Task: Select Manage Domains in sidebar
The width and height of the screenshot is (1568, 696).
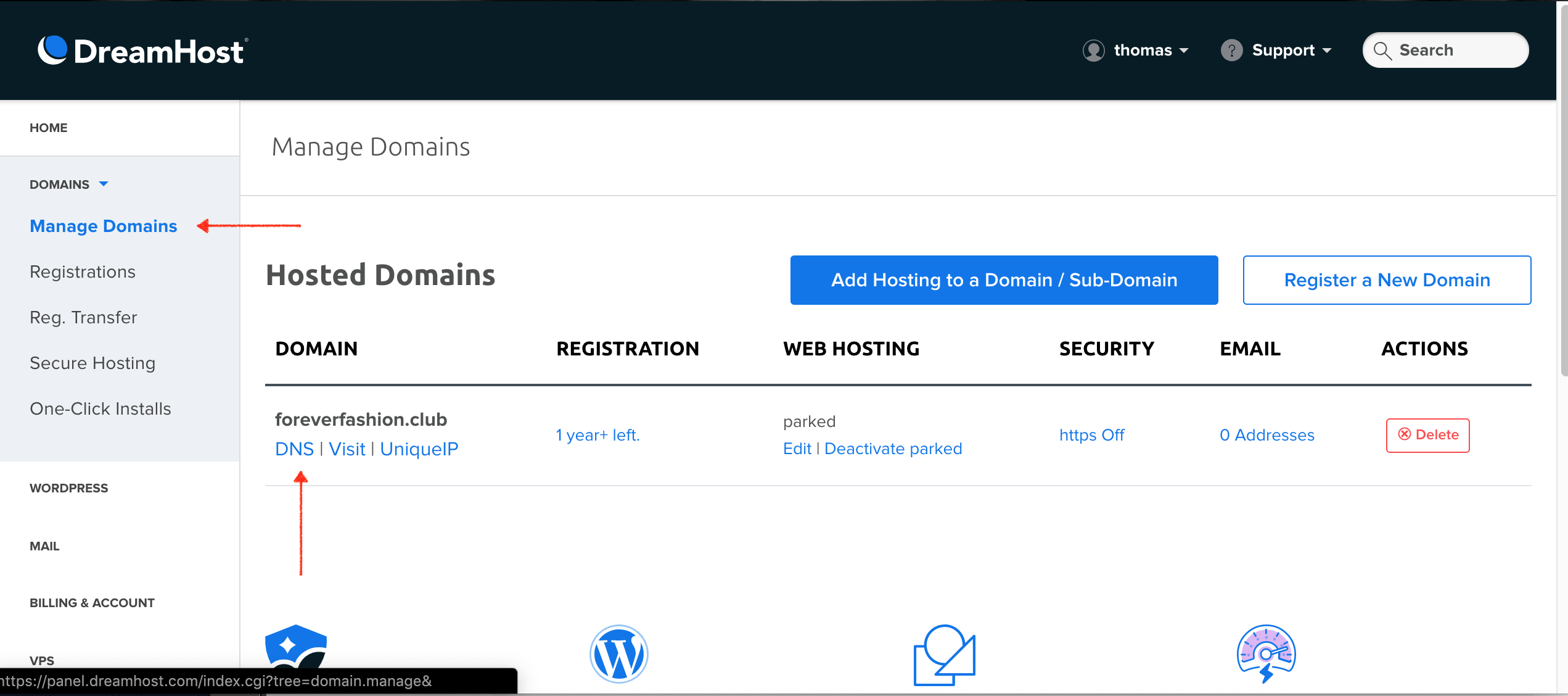Action: coord(104,226)
